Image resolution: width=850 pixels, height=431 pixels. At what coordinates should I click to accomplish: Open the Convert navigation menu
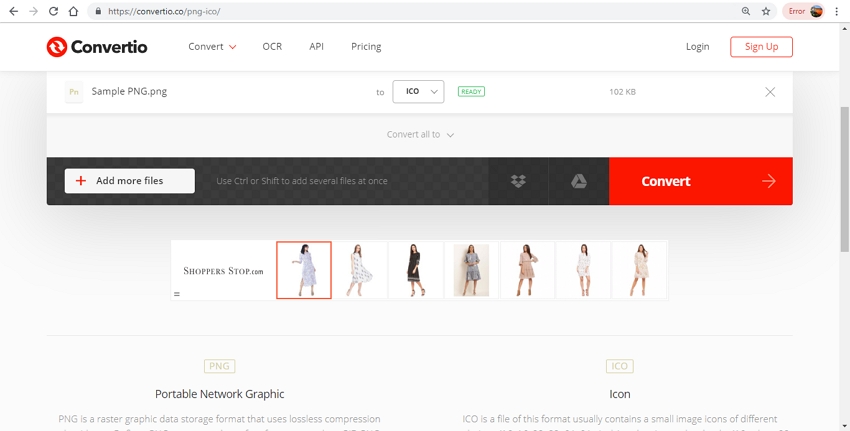[x=212, y=47]
